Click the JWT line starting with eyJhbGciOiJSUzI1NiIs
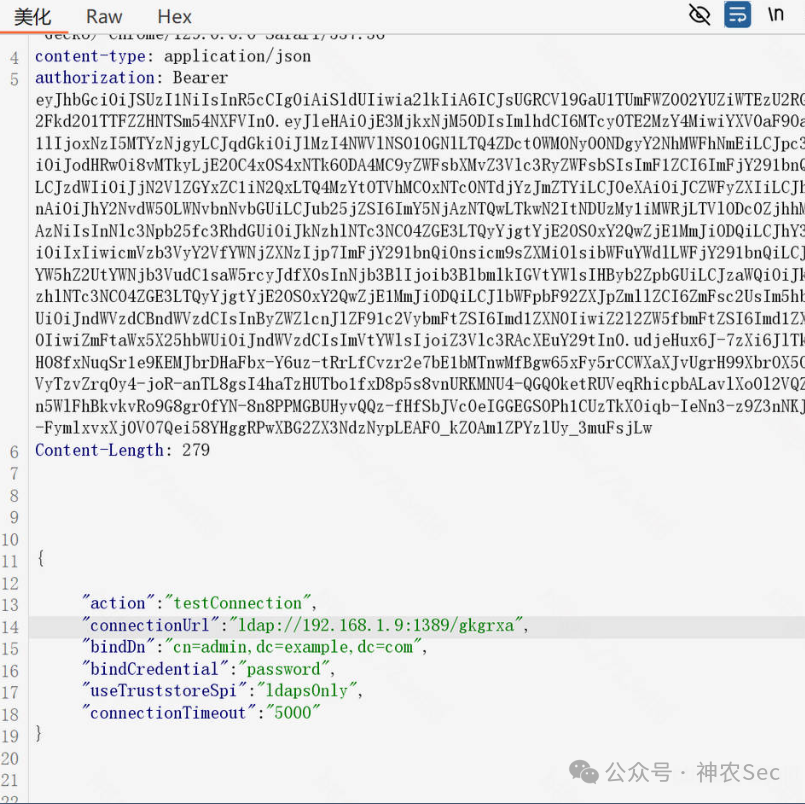Viewport: 805px width, 804px height. (420, 100)
